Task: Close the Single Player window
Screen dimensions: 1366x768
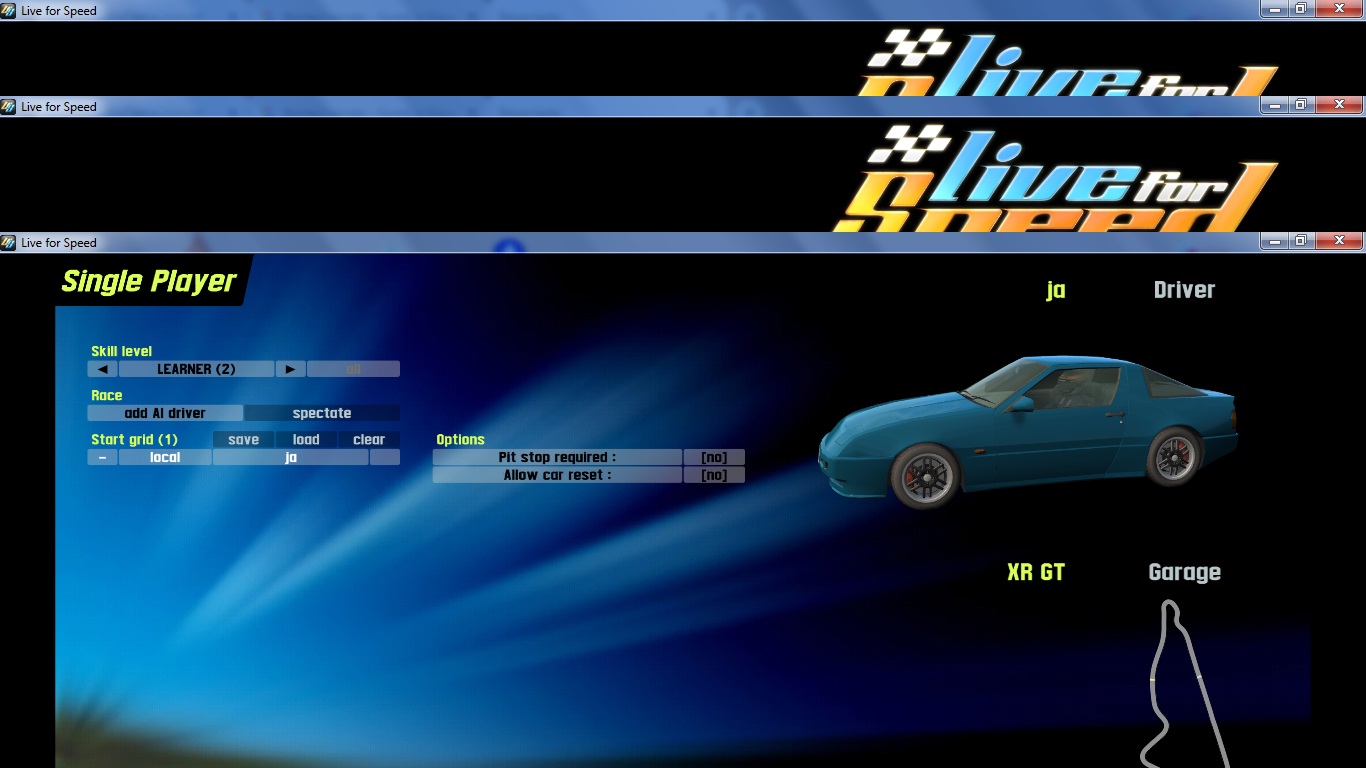Action: [1338, 241]
